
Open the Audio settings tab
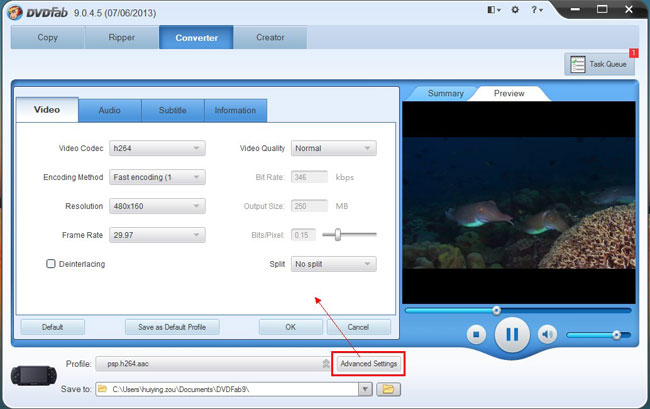(110, 110)
